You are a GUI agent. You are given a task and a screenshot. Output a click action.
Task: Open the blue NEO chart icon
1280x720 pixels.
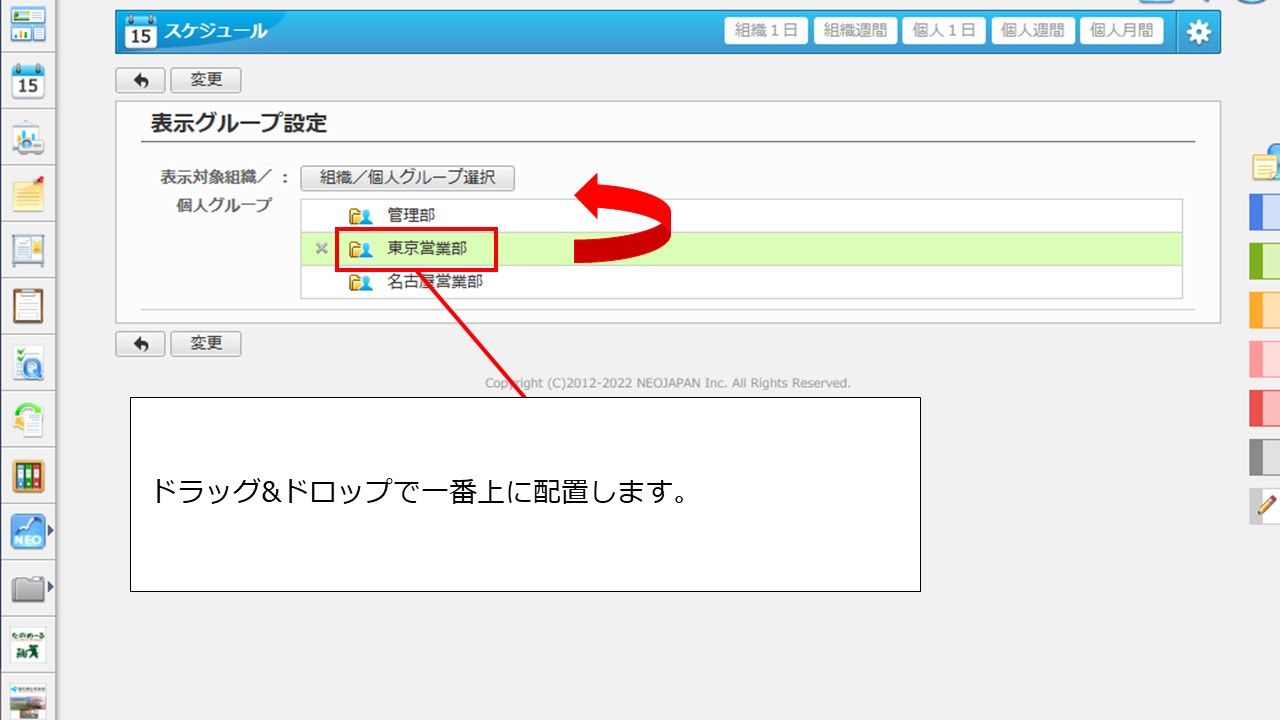tap(28, 532)
